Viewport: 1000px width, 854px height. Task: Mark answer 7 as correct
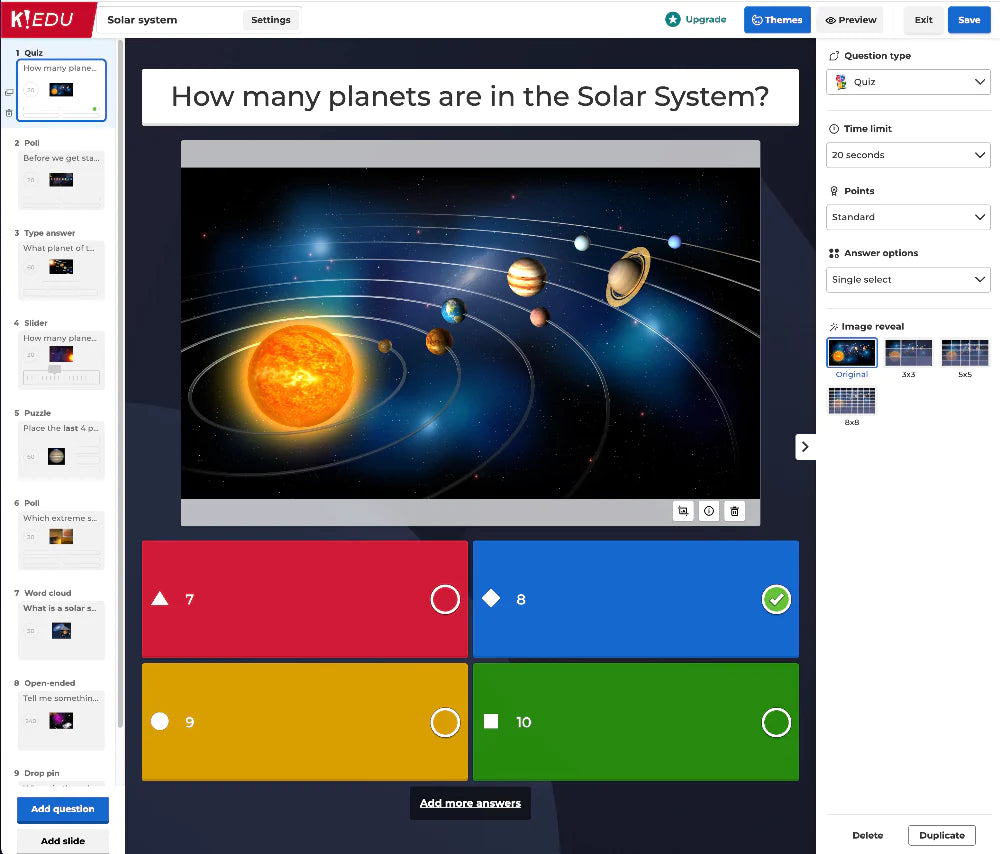[445, 599]
